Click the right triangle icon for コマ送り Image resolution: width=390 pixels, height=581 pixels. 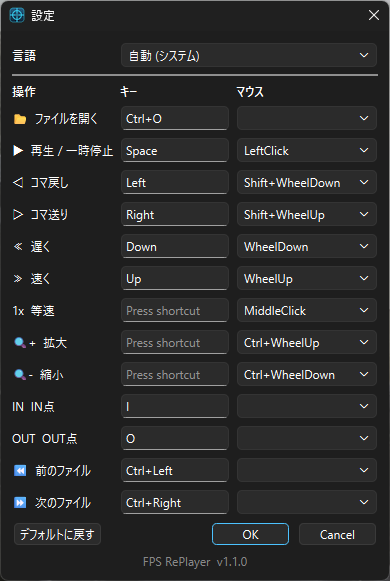tap(18, 215)
